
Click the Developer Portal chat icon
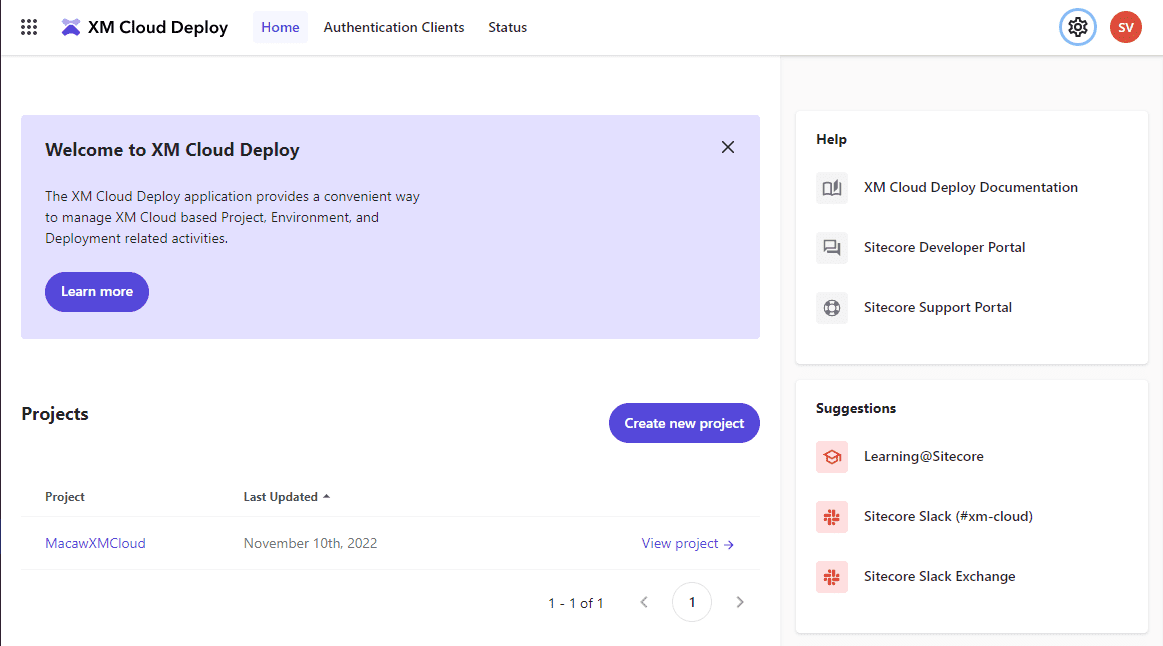(831, 248)
